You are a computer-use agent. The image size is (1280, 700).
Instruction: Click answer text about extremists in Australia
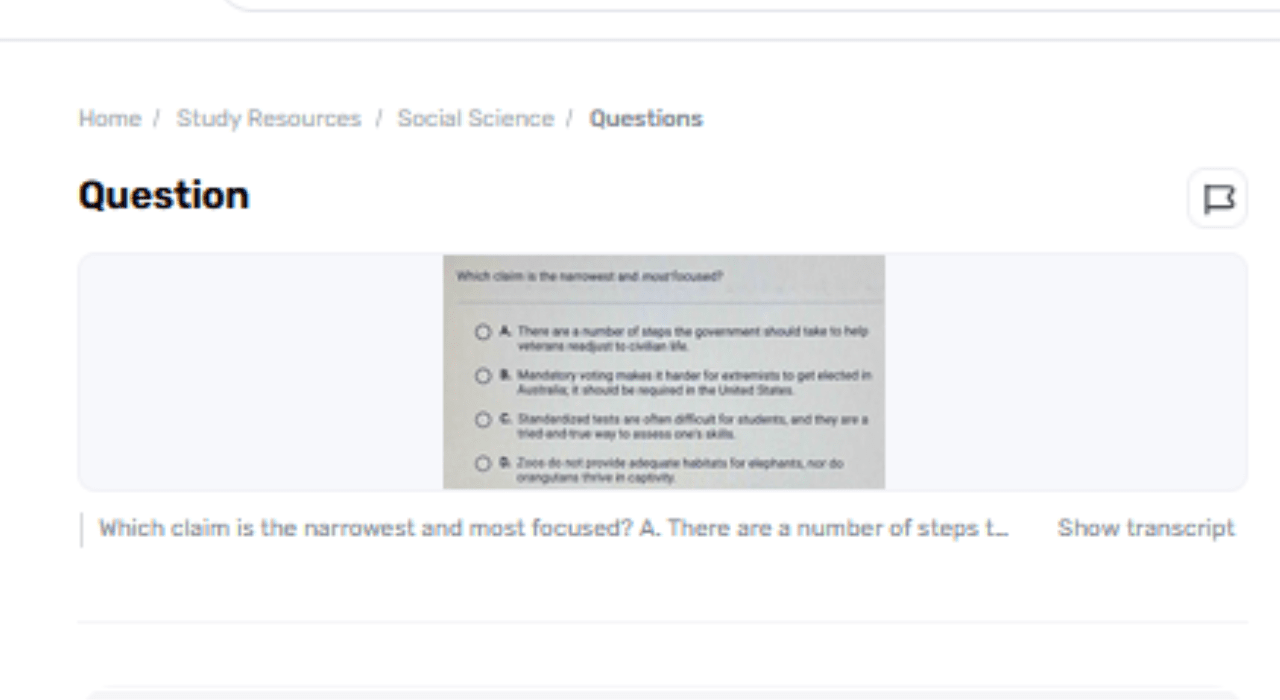coord(694,383)
